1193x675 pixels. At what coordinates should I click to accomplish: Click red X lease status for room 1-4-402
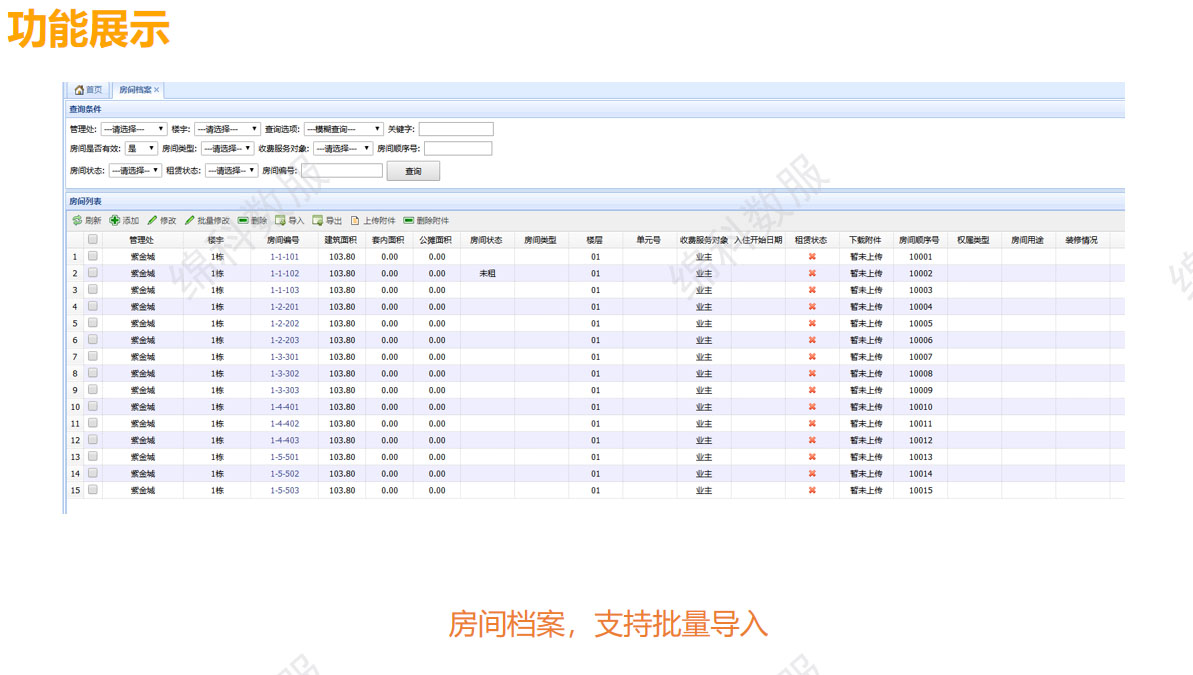click(x=812, y=424)
